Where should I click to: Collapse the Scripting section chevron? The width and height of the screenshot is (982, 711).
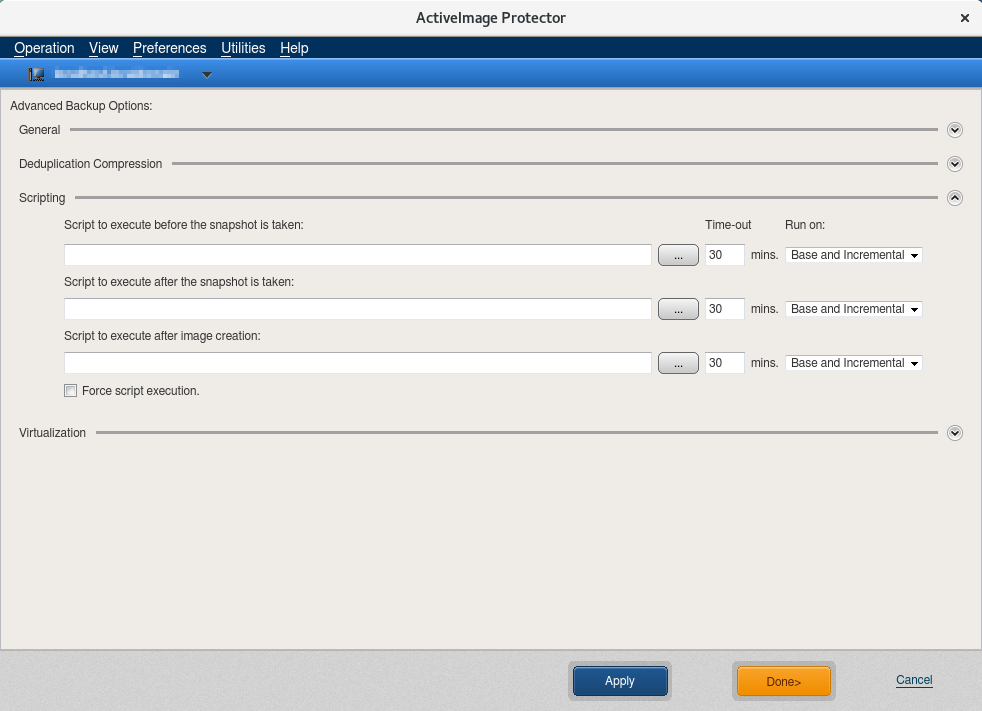click(x=954, y=198)
